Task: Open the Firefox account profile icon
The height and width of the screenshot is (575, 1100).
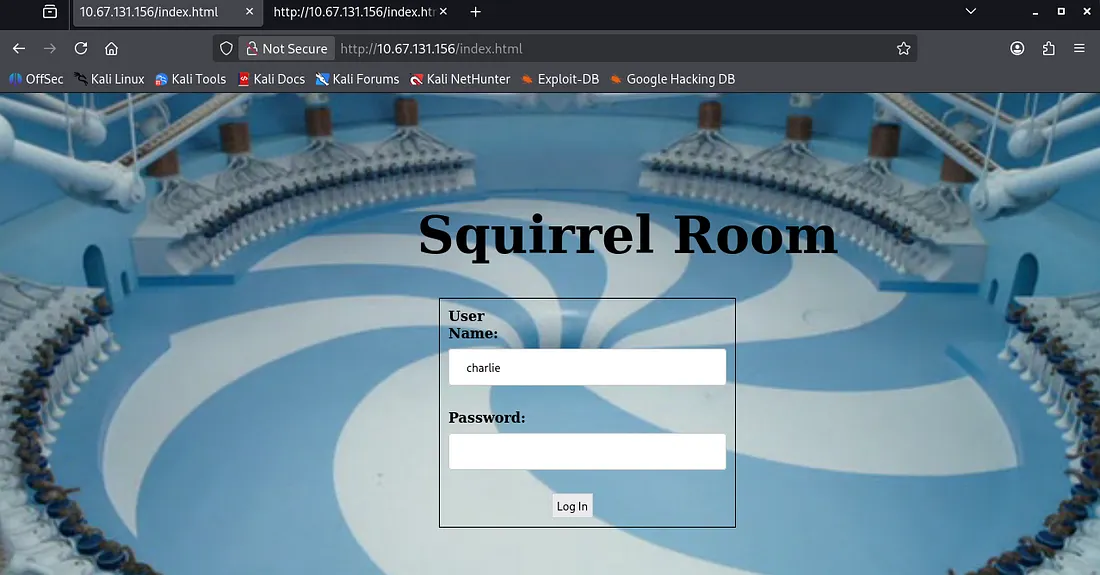Action: (1017, 48)
